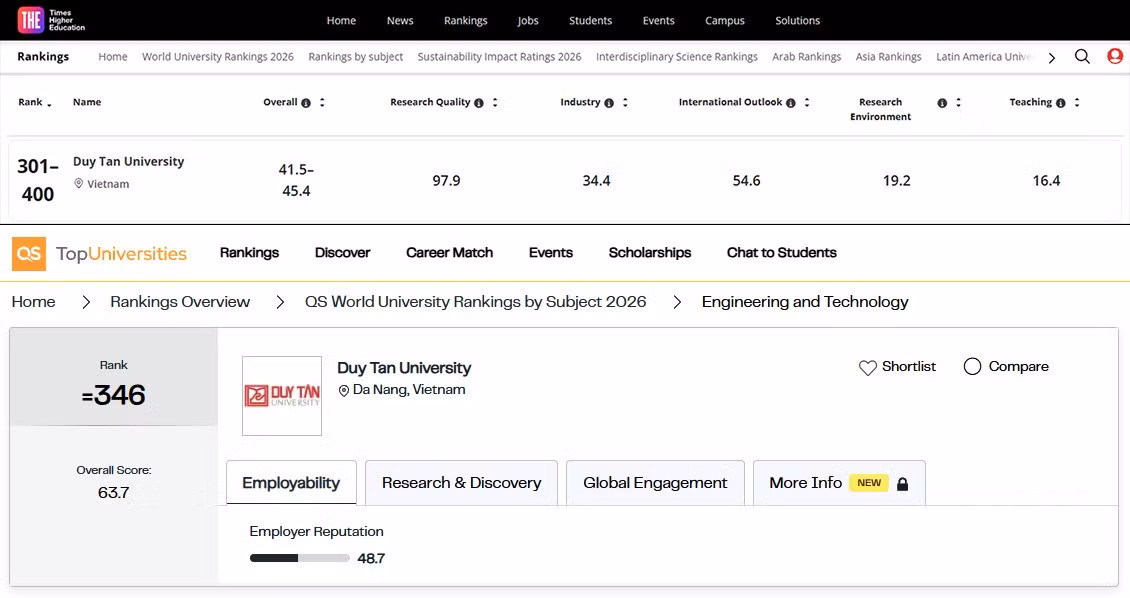Open the Campus menu item
This screenshot has height=598, width=1130.
(724, 20)
